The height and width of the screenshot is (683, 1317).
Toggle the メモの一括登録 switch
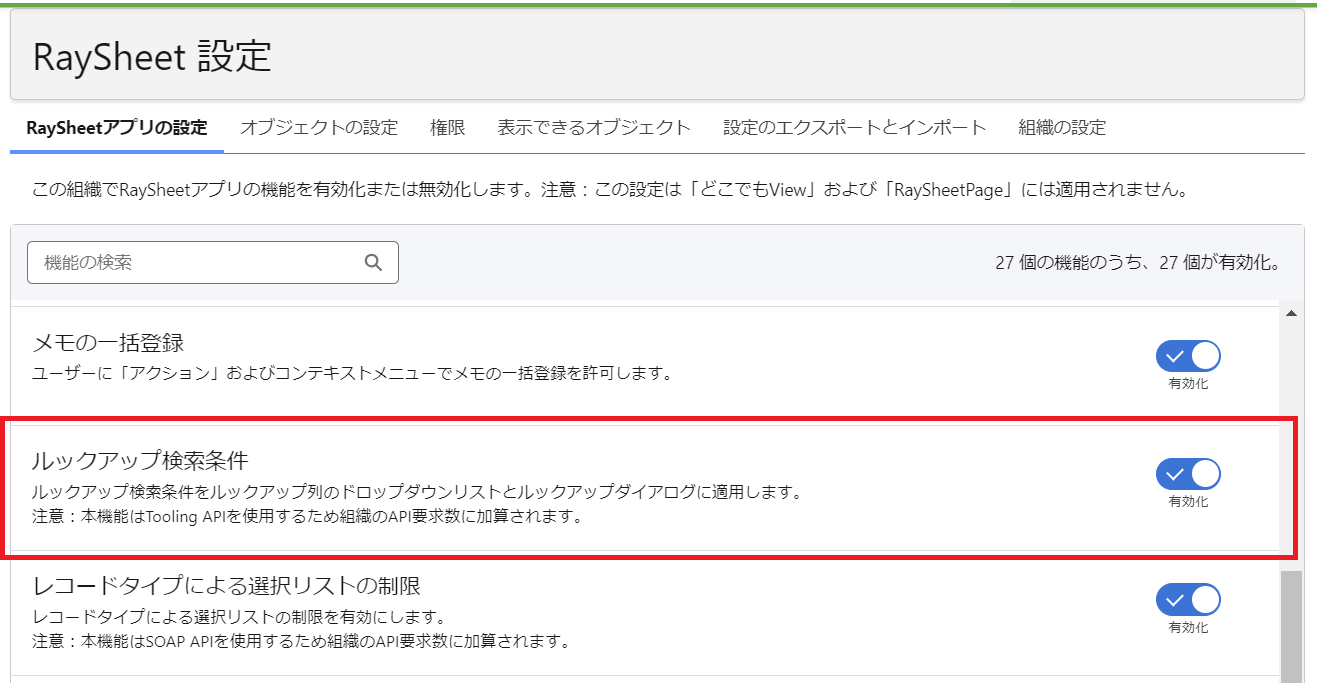tap(1188, 356)
